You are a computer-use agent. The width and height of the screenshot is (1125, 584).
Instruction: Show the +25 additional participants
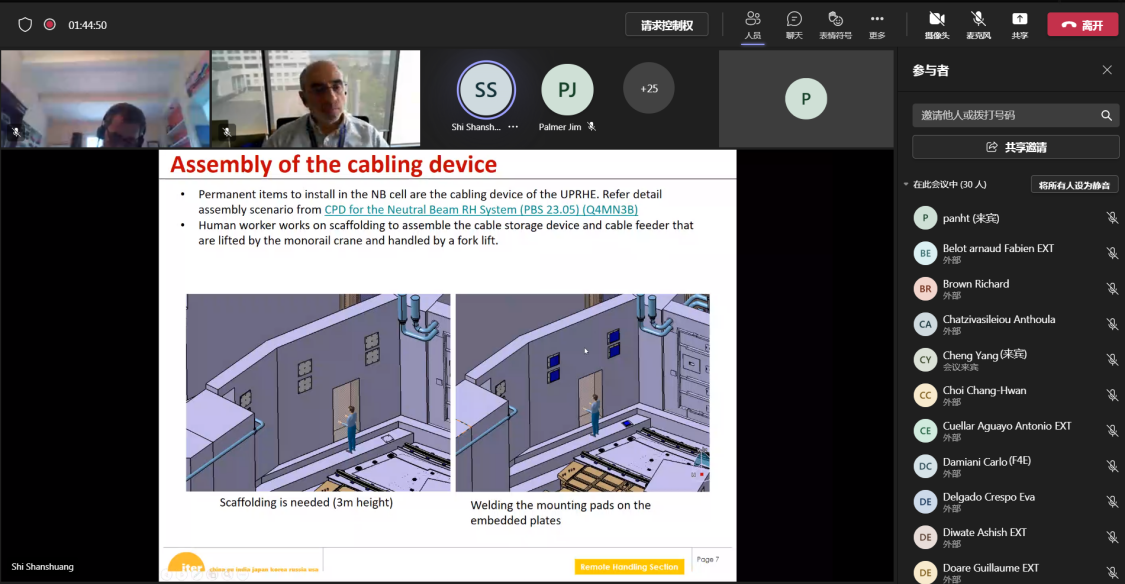649,89
